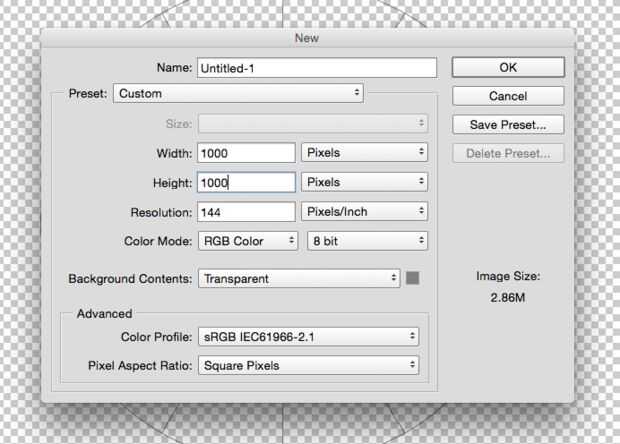Click the Name text field
This screenshot has height=444, width=620.
pyautogui.click(x=317, y=67)
